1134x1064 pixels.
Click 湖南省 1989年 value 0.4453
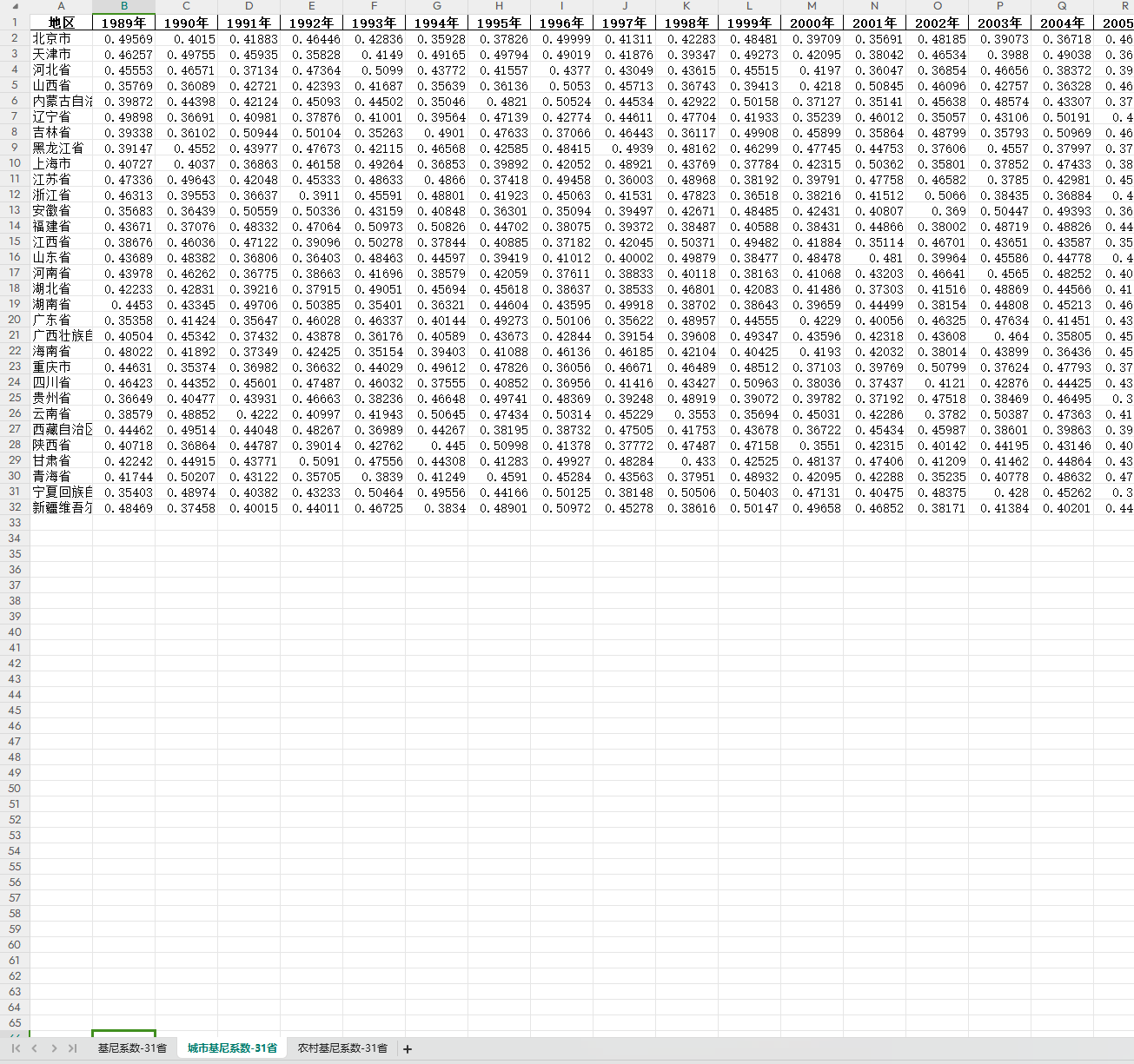[x=123, y=304]
